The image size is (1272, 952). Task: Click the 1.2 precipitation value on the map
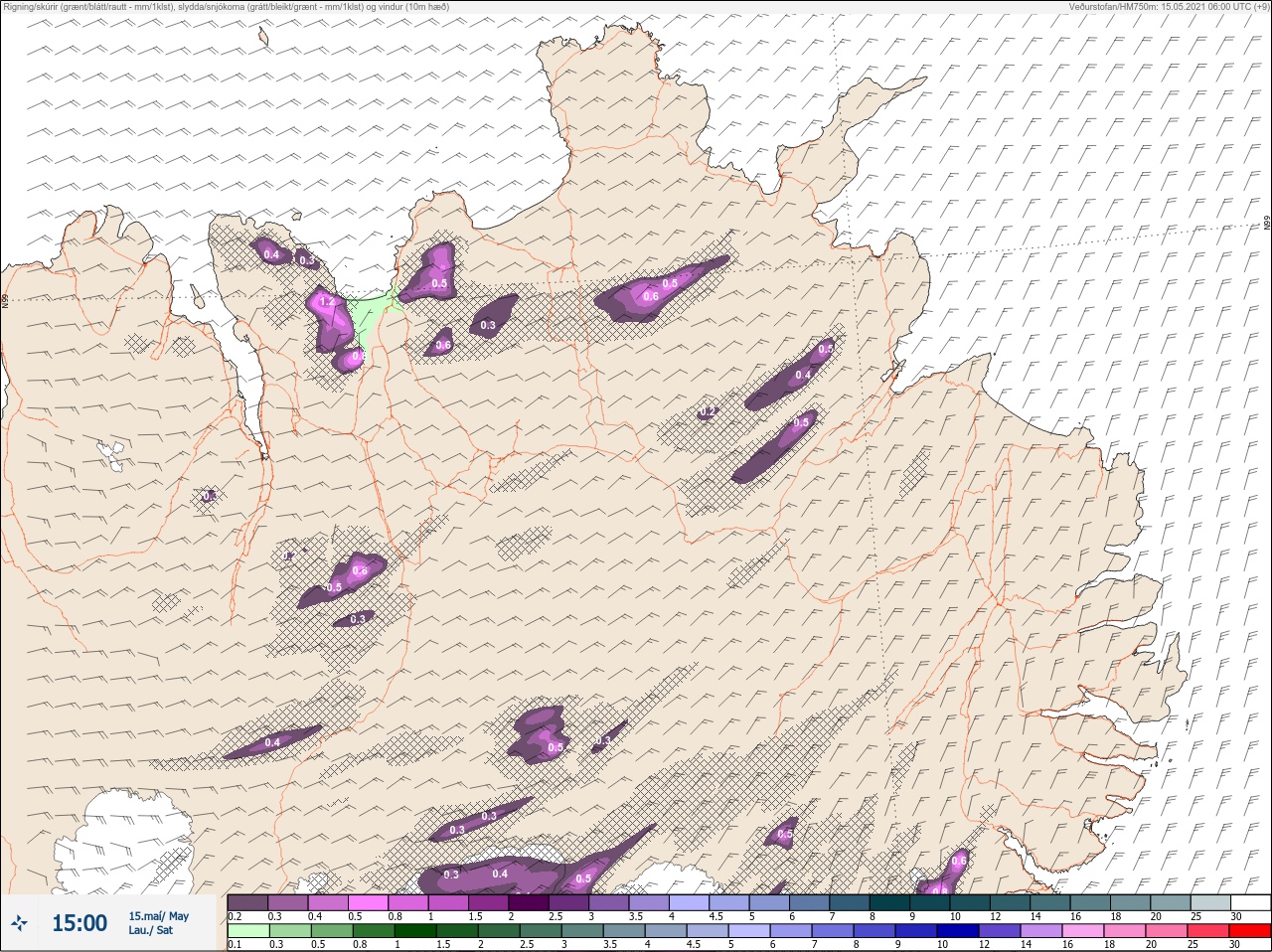(325, 302)
